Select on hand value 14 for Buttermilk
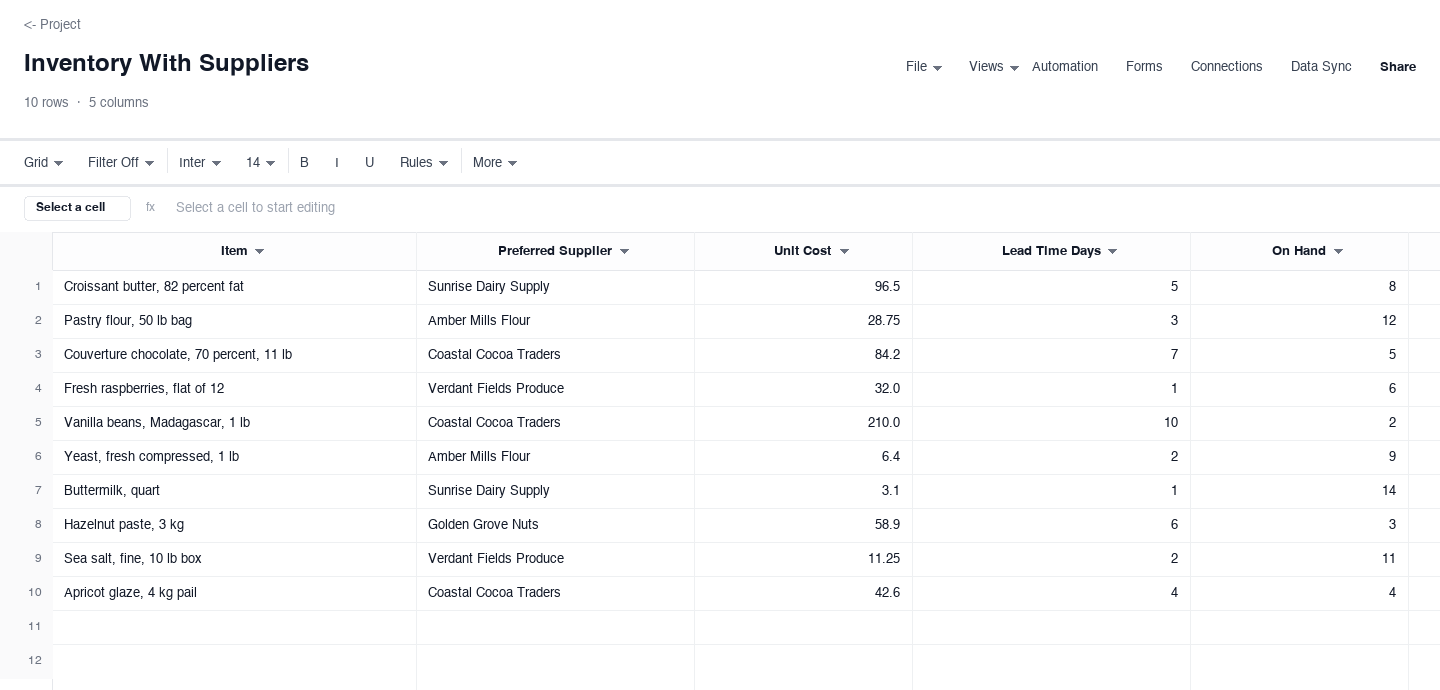1440x690 pixels. 1299,491
